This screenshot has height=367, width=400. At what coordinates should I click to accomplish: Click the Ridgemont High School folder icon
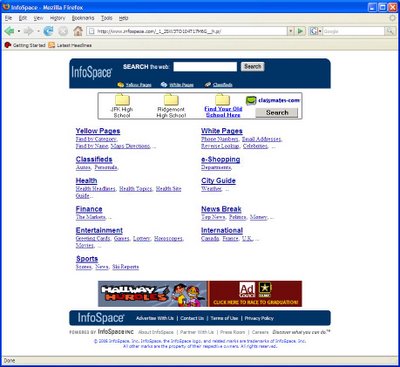click(x=171, y=100)
